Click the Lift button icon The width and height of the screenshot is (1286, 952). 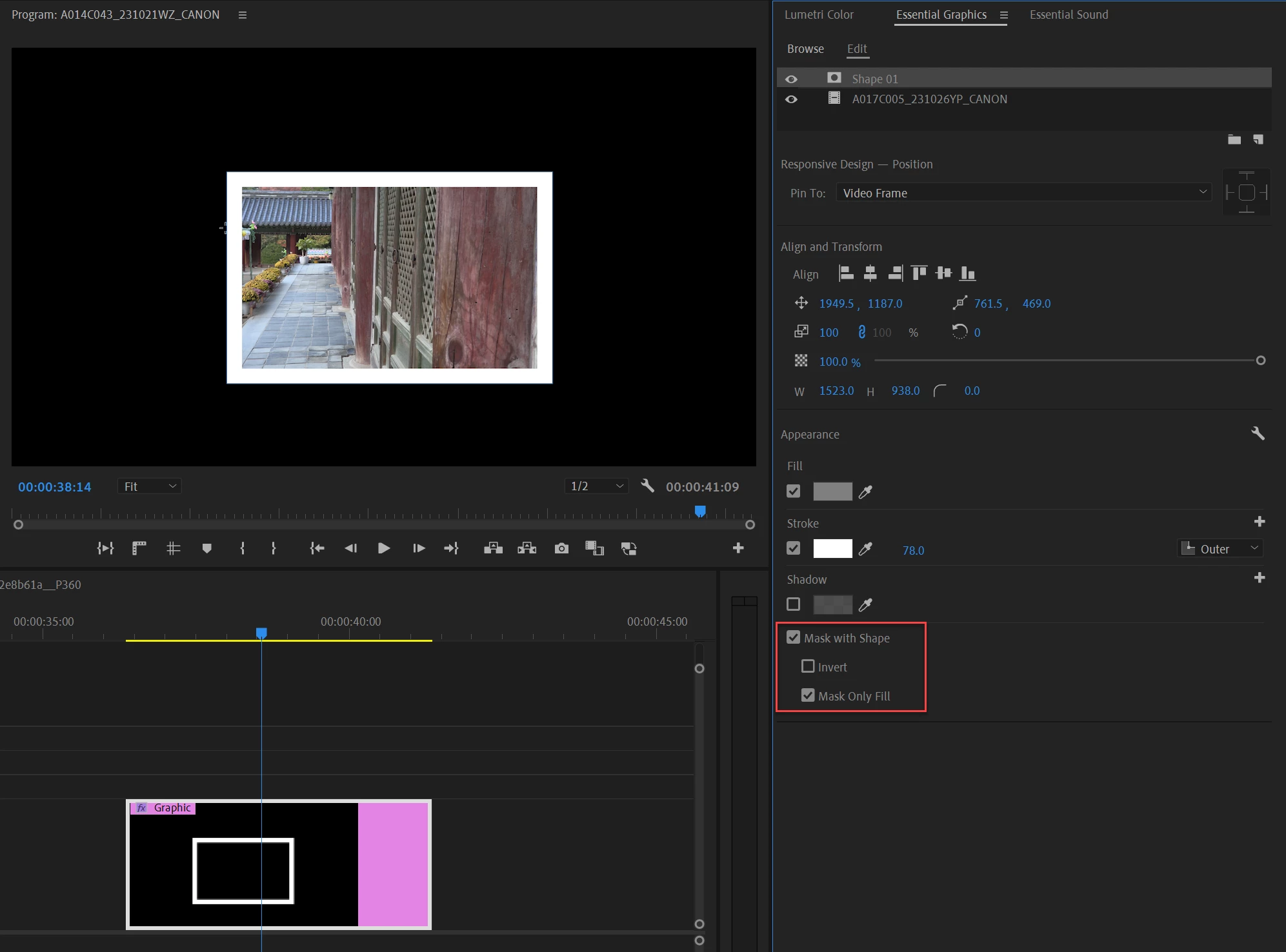(493, 548)
